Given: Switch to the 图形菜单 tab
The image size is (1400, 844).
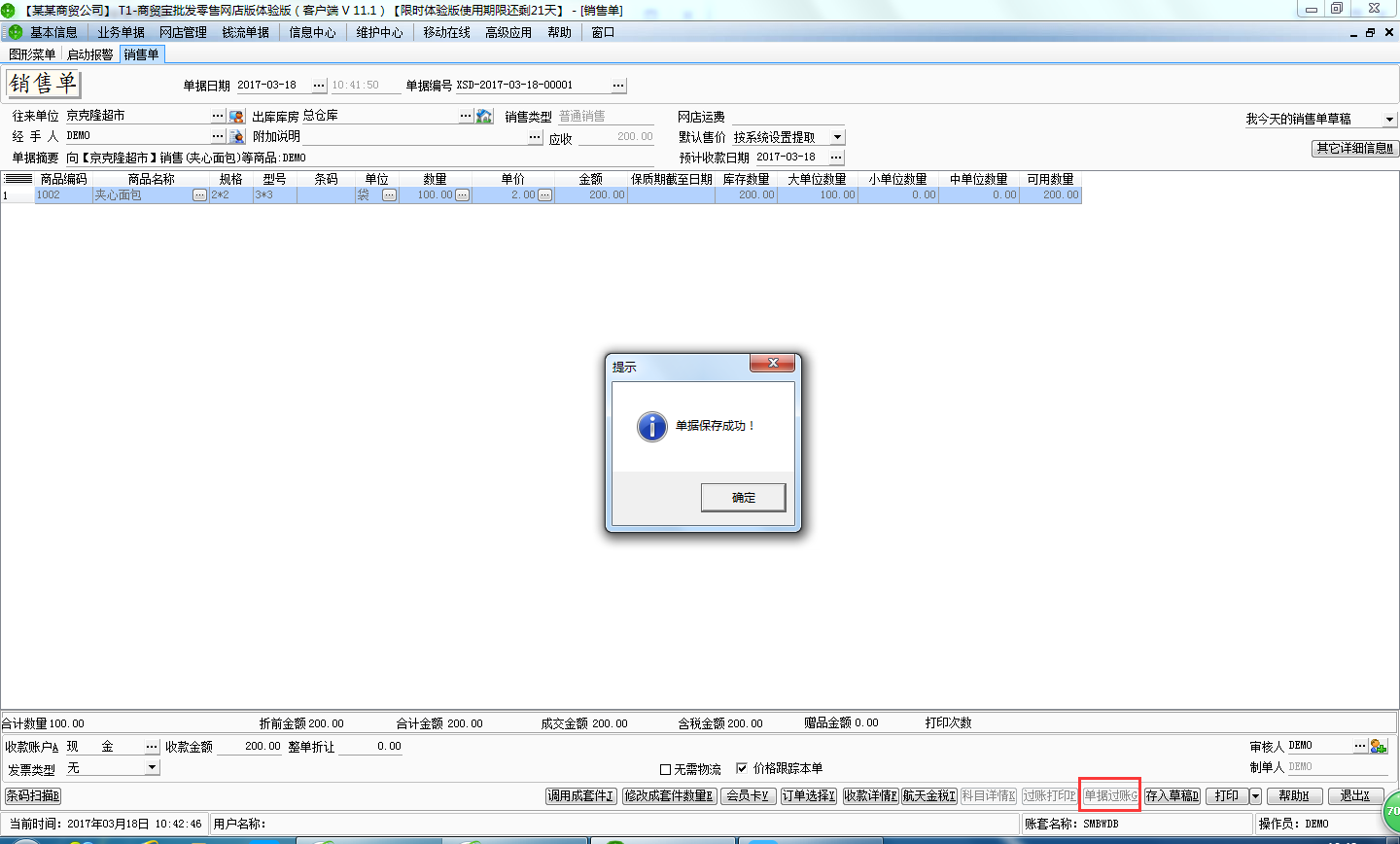Looking at the screenshot, I should (x=32, y=54).
